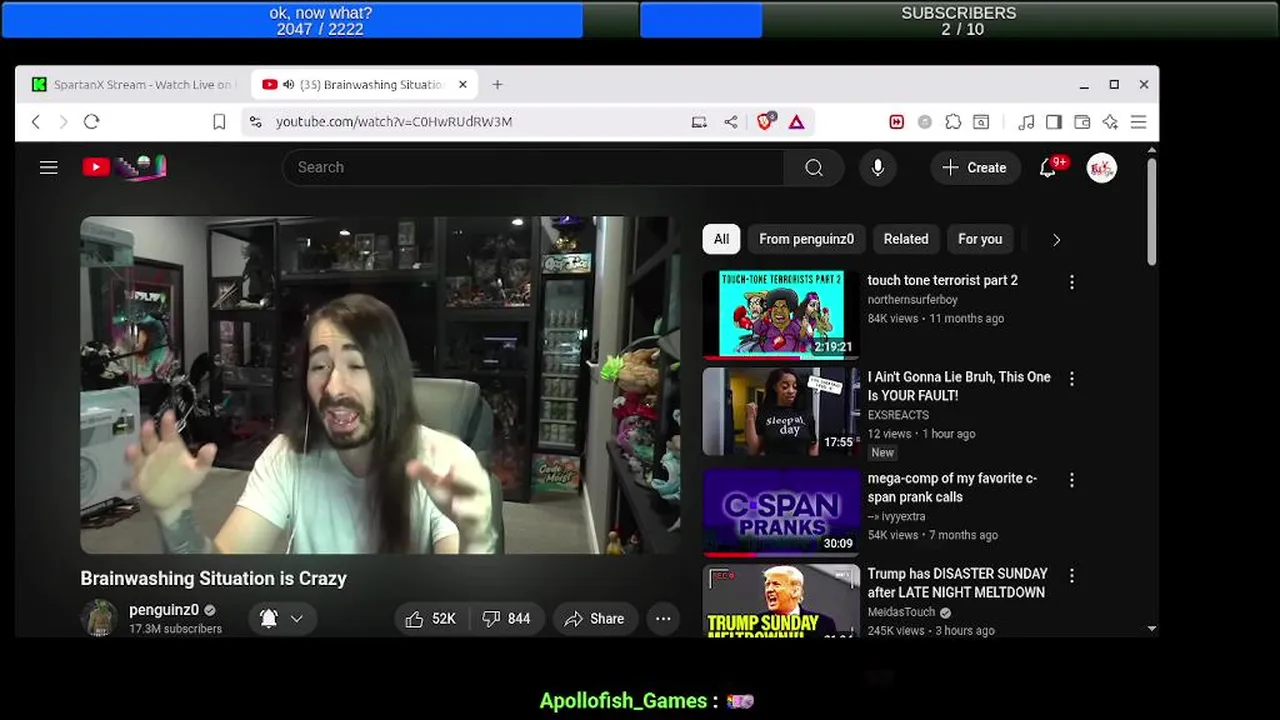Click the install/cast screen icon in address bar
Viewport: 1280px width, 720px height.
pyautogui.click(x=699, y=122)
